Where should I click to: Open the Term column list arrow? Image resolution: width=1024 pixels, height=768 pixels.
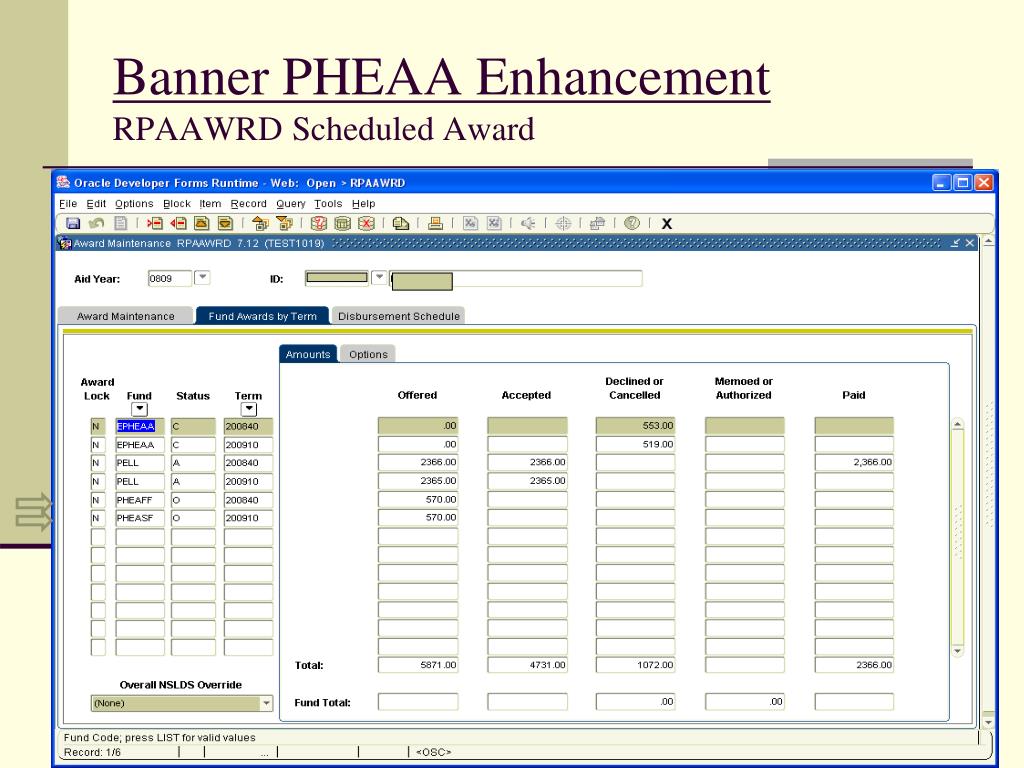(248, 409)
